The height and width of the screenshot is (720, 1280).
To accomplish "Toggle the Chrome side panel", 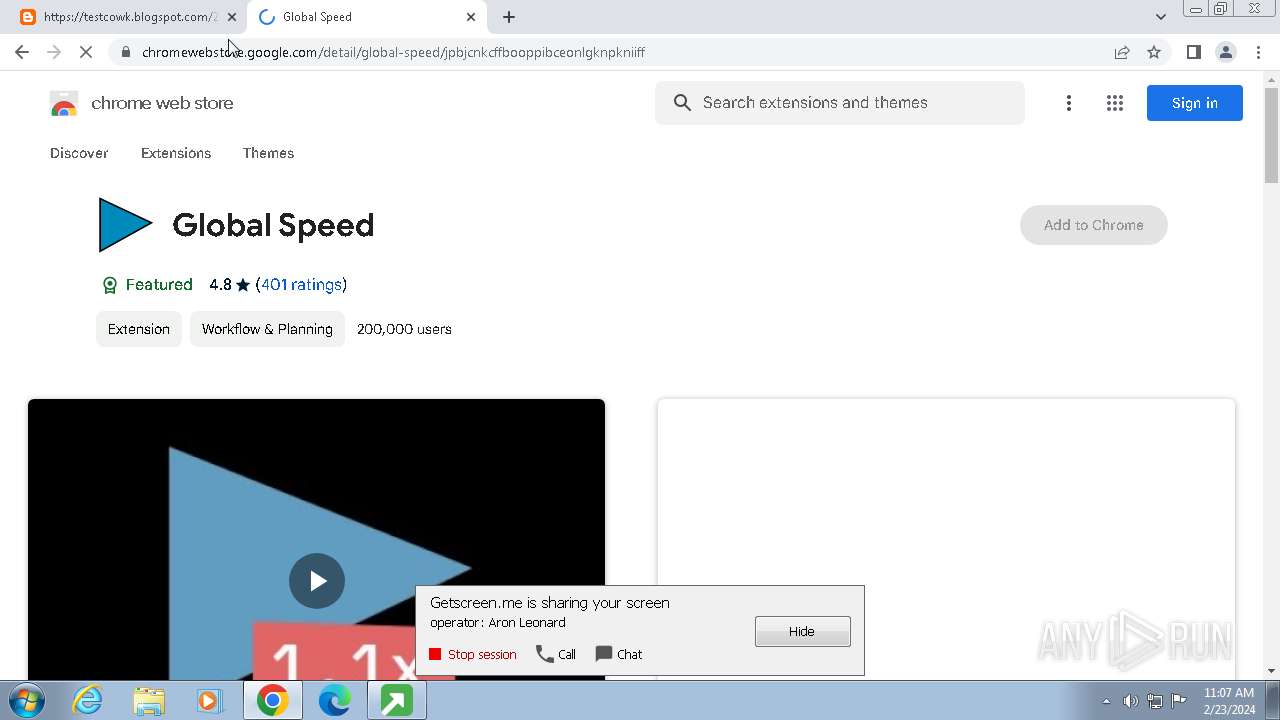I will [1193, 52].
